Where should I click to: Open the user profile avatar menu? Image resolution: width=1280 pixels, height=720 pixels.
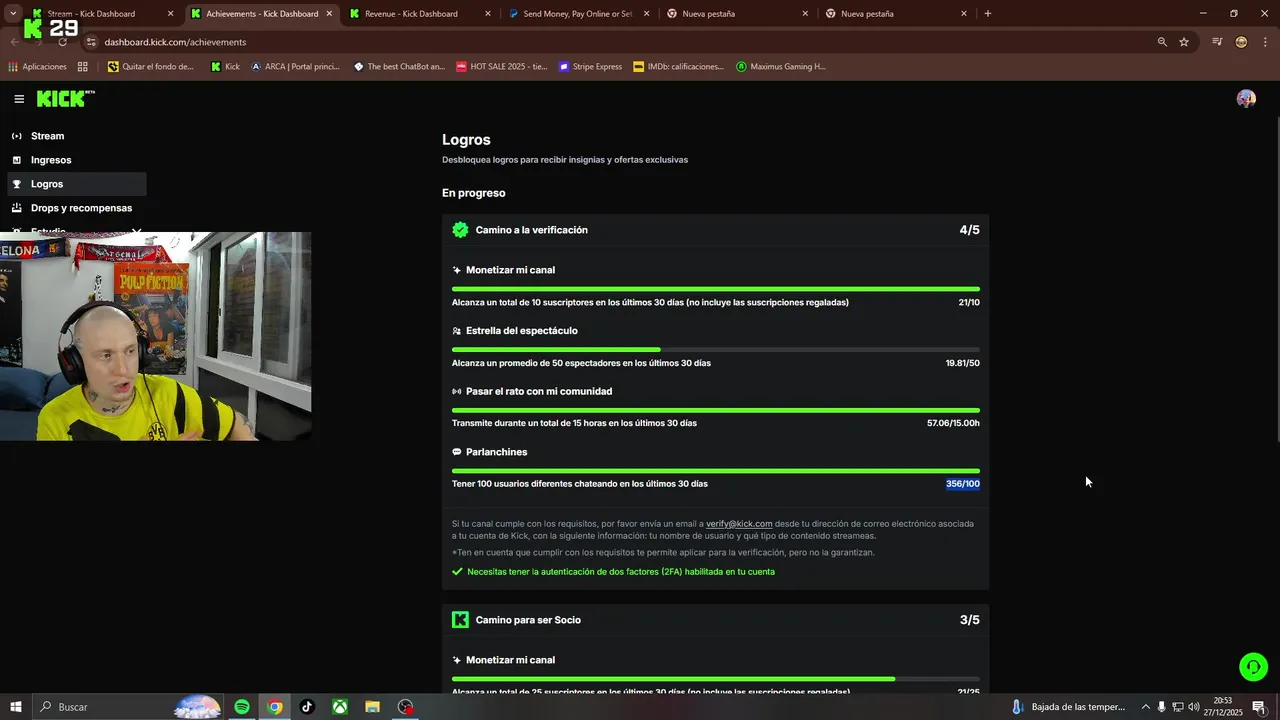point(1246,98)
